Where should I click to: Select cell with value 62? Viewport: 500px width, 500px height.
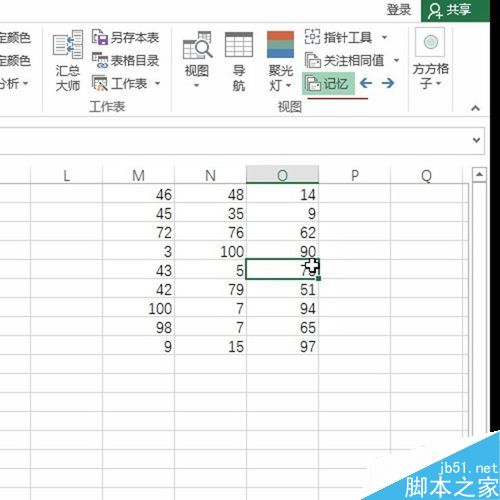[282, 232]
